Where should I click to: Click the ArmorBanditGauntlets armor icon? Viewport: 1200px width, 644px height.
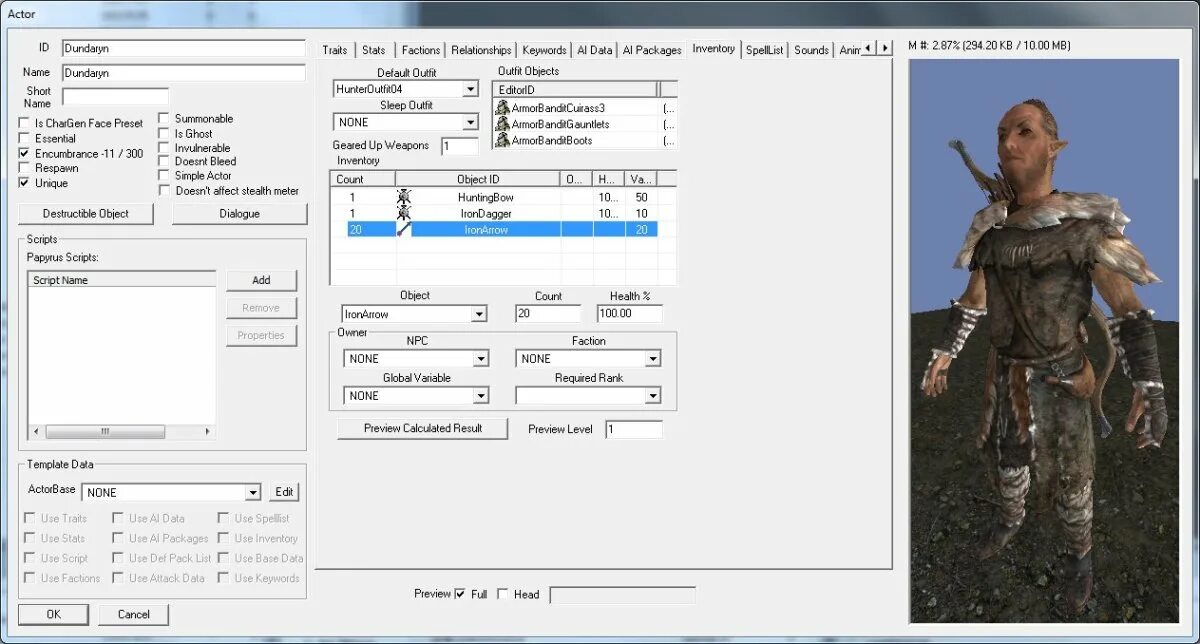pyautogui.click(x=502, y=124)
